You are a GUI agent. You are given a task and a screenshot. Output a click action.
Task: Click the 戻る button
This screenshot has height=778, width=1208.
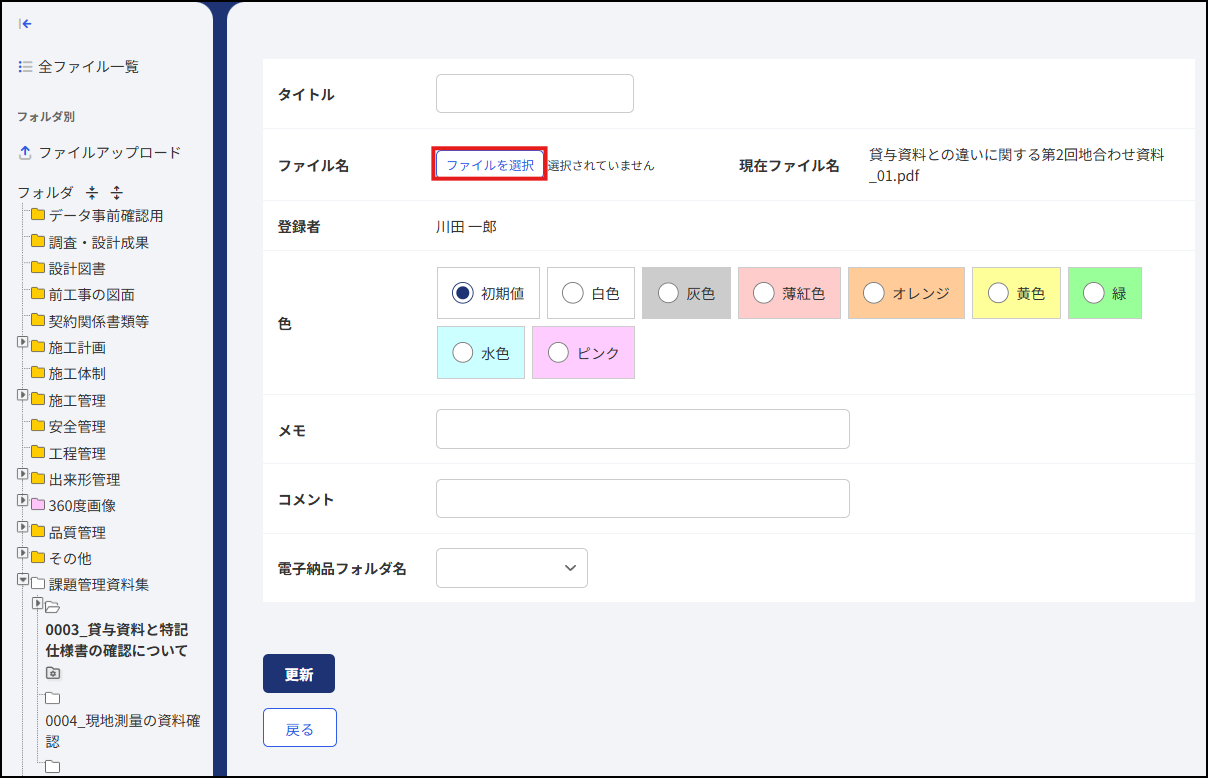pyautogui.click(x=300, y=728)
